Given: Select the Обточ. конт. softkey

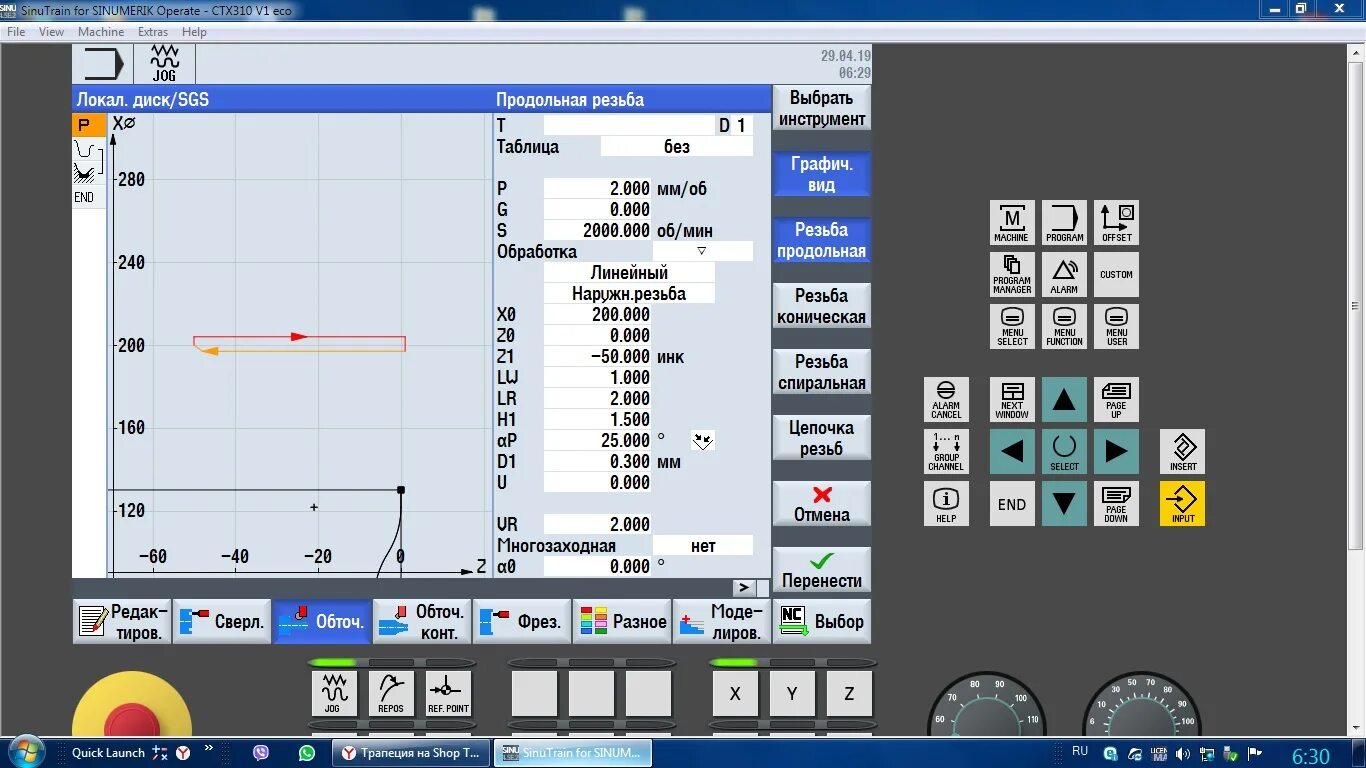Looking at the screenshot, I should 421,621.
